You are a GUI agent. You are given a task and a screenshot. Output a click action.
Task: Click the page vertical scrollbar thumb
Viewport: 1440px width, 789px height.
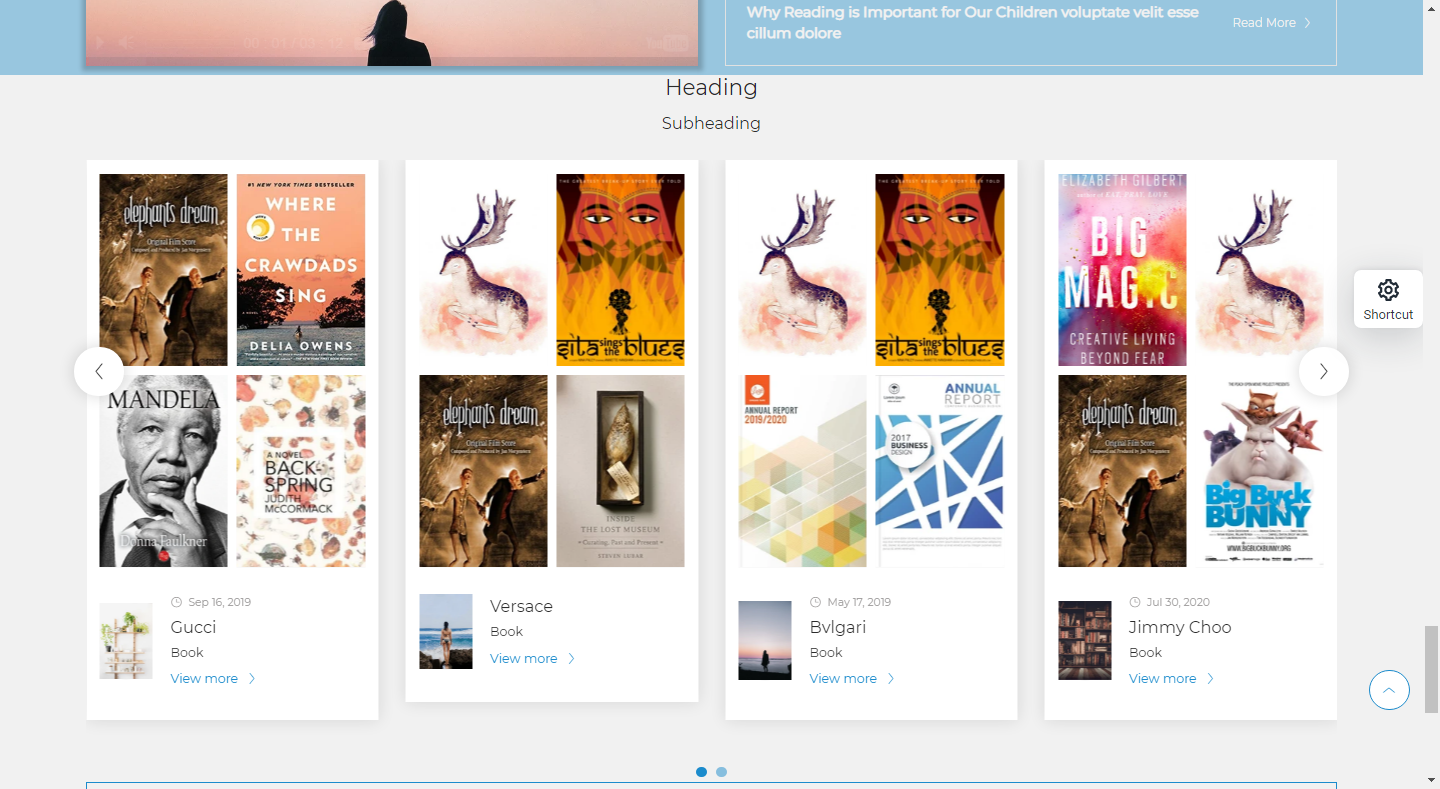coord(1431,668)
